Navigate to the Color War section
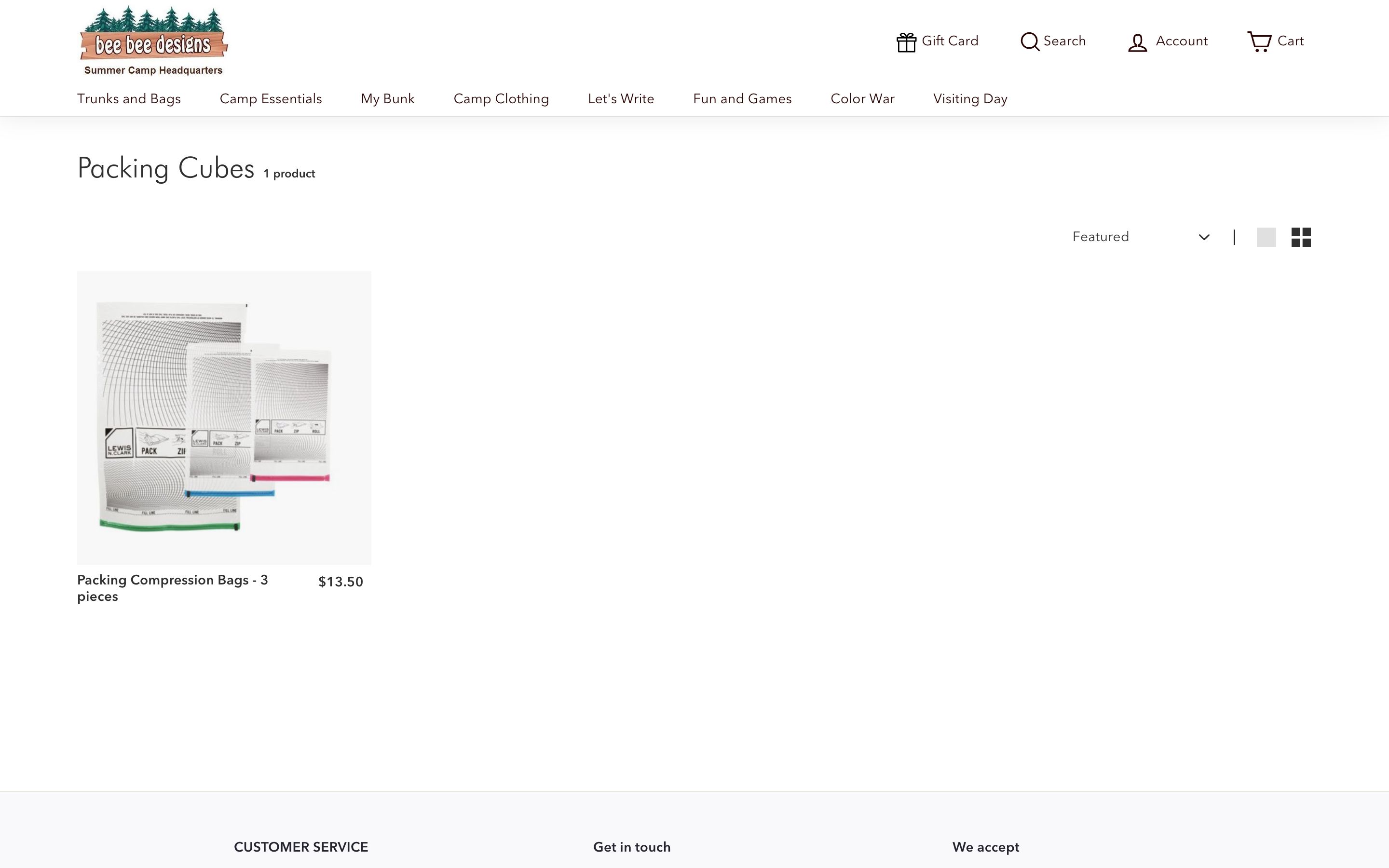This screenshot has height=868, width=1389. 862,98
